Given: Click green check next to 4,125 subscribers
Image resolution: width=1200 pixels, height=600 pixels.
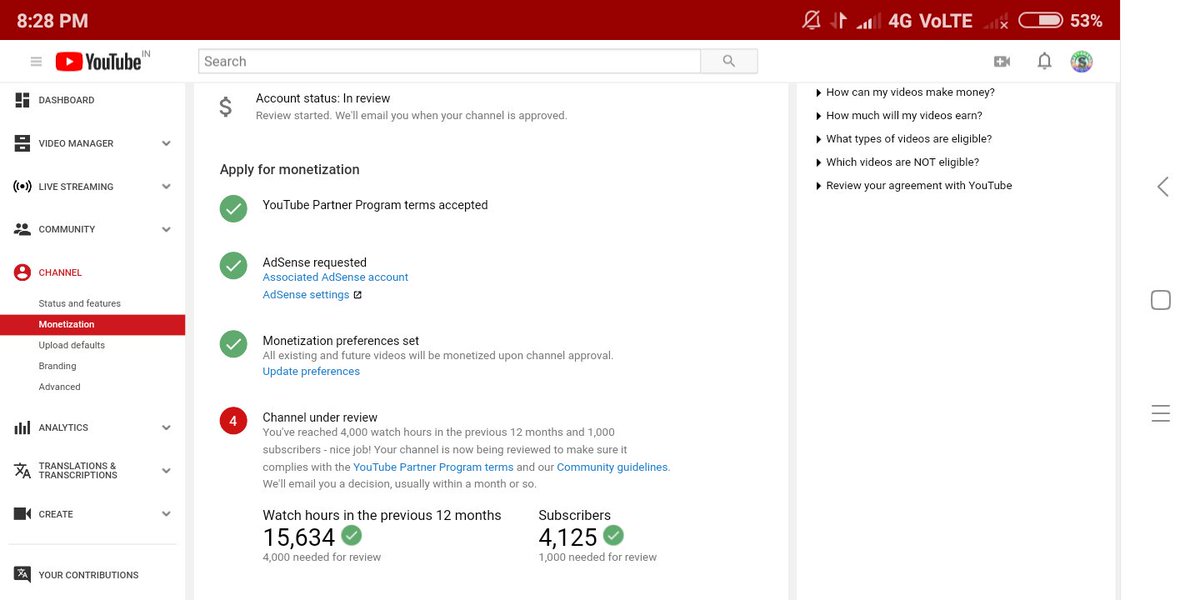Looking at the screenshot, I should click(x=613, y=535).
